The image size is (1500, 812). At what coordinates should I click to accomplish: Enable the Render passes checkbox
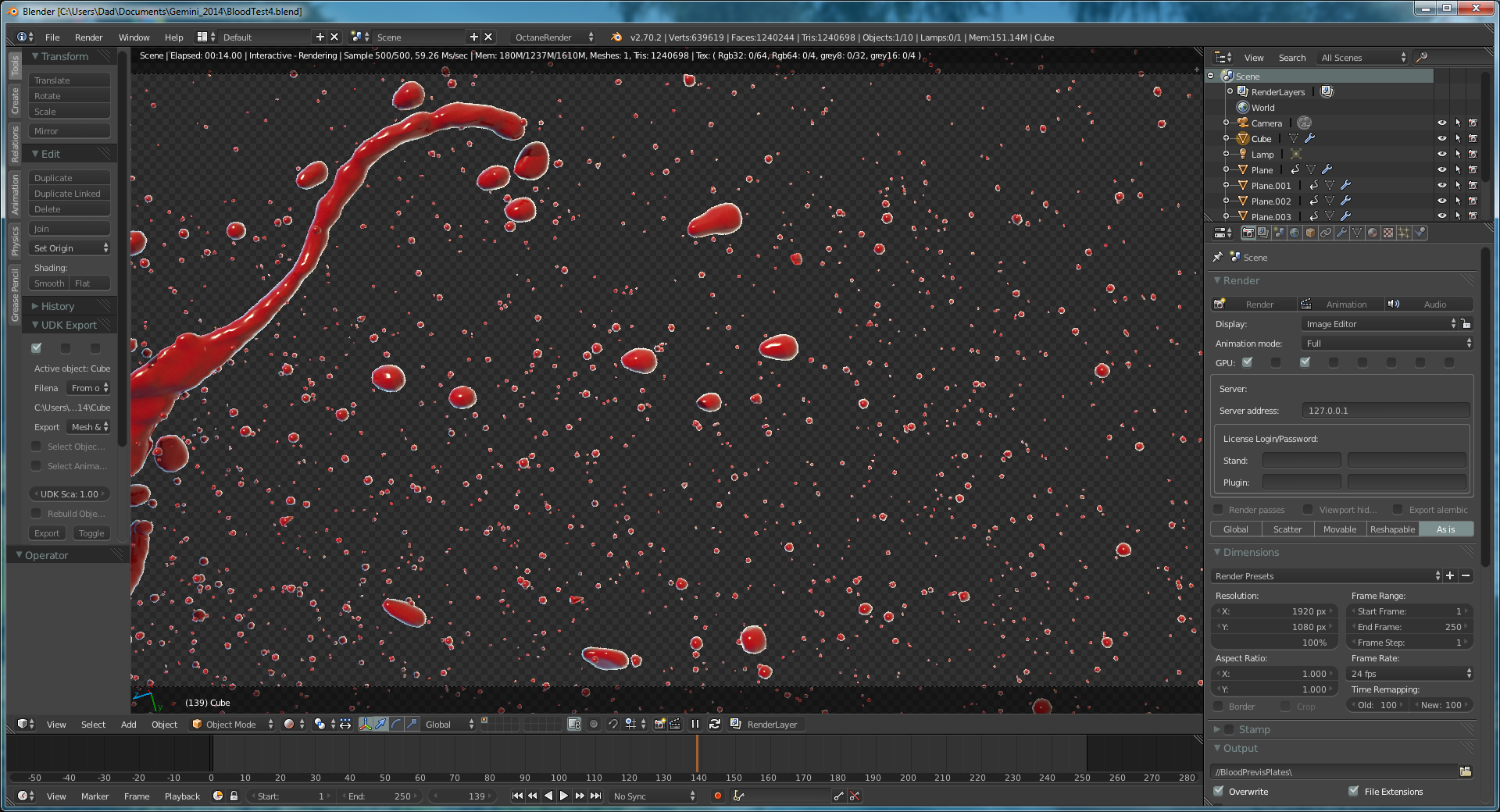(1218, 510)
